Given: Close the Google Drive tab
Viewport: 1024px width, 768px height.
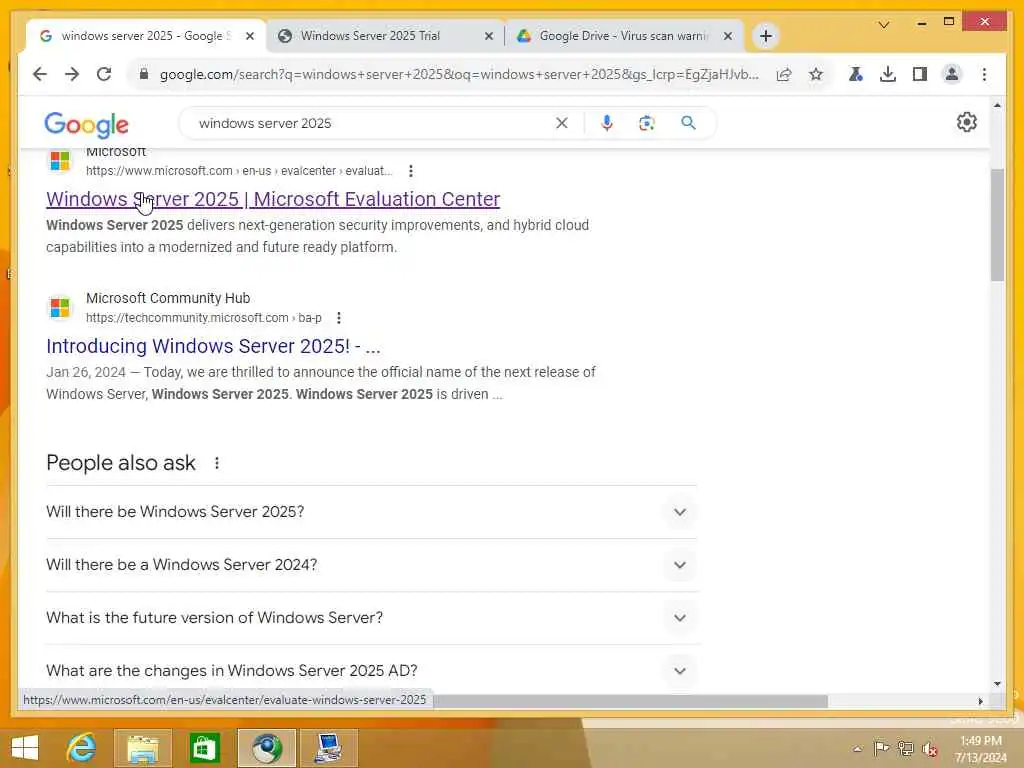Looking at the screenshot, I should point(728,37).
